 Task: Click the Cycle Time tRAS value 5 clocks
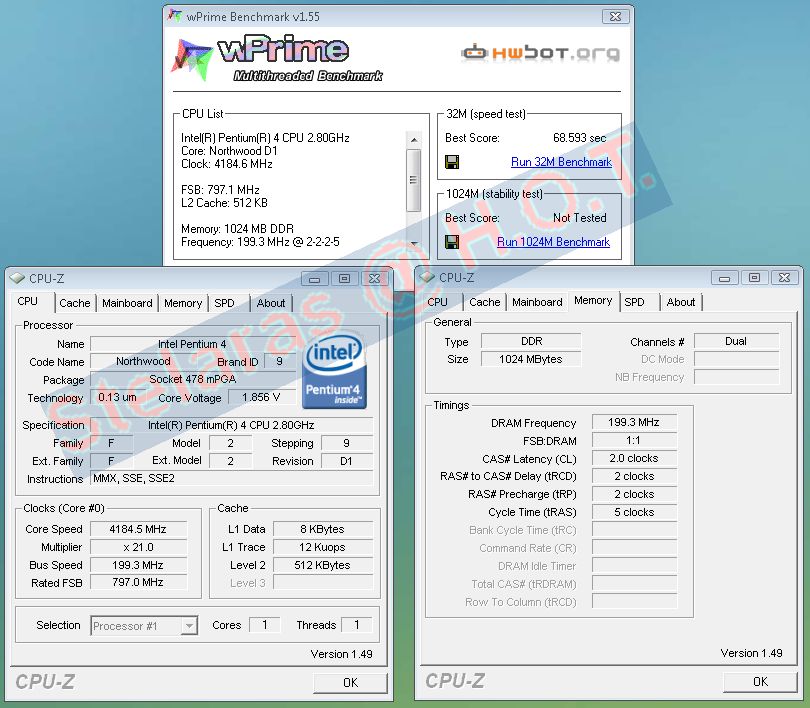[634, 512]
